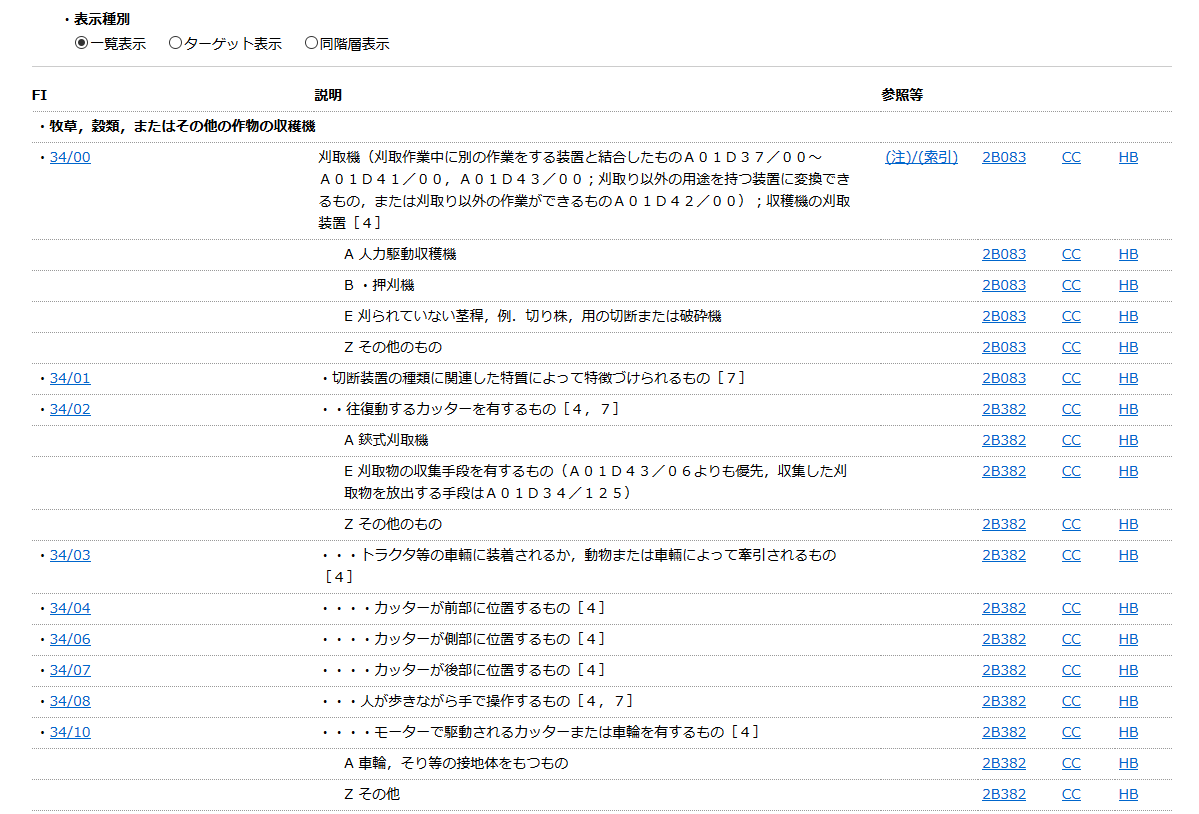Viewport: 1199px width, 814px height.
Task: Click CC link in the 34/03 row
Action: click(1071, 555)
